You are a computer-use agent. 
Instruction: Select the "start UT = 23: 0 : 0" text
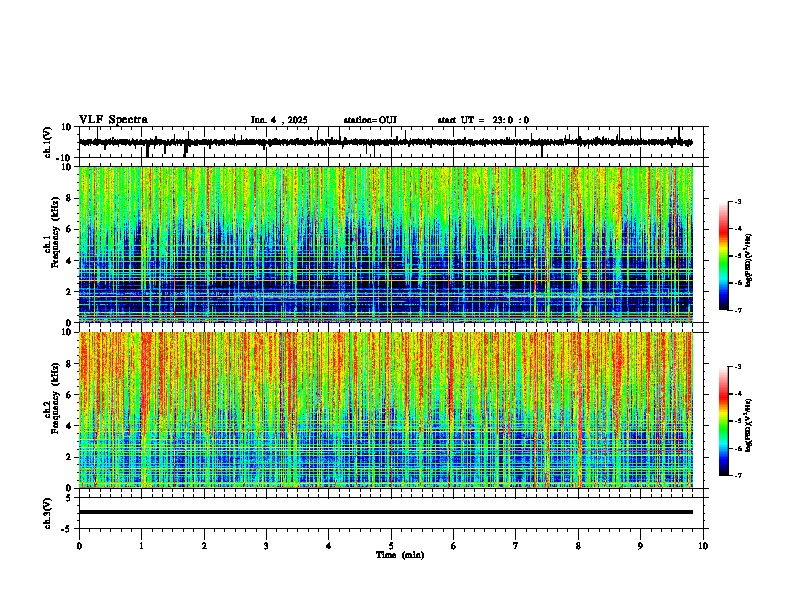pyautogui.click(x=483, y=120)
